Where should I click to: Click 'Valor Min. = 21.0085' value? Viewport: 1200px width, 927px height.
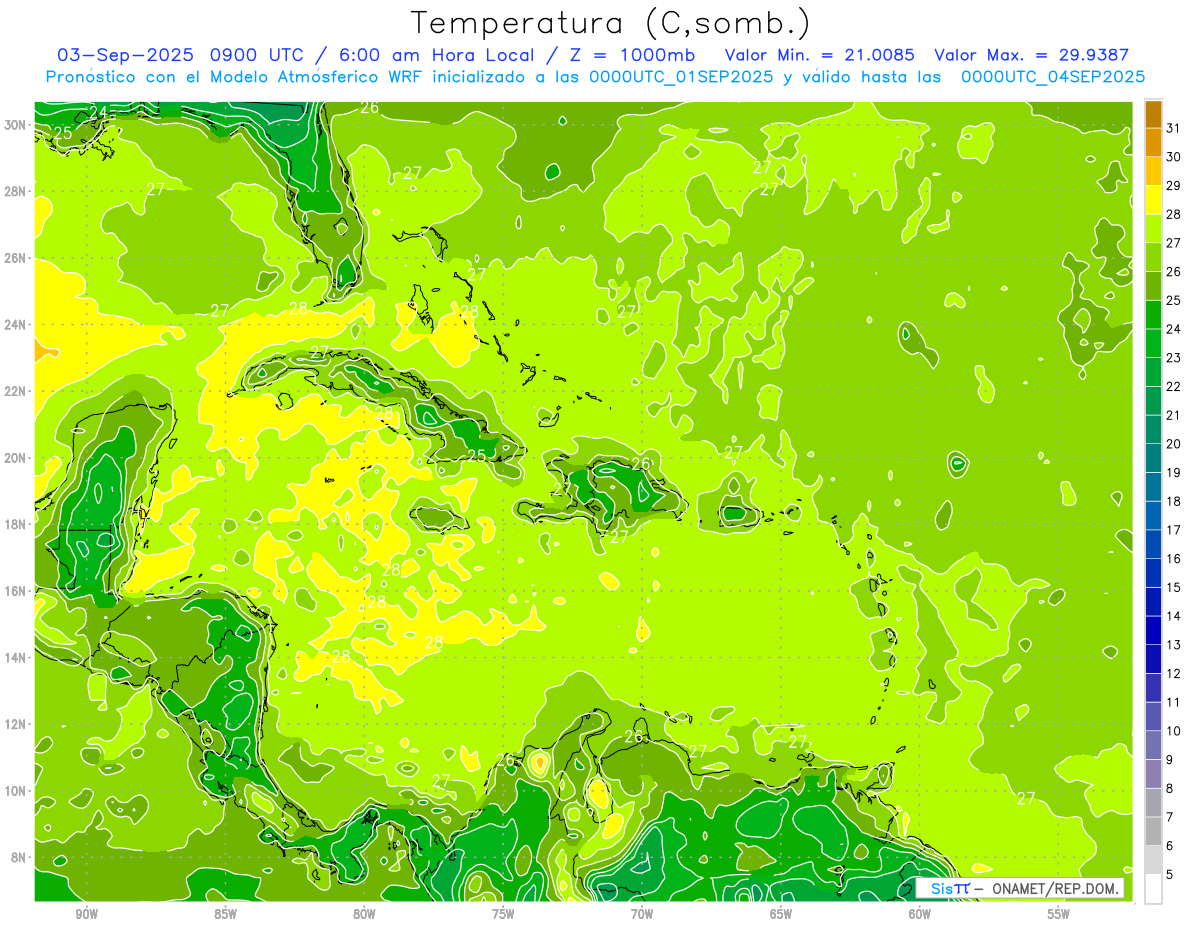[x=821, y=55]
